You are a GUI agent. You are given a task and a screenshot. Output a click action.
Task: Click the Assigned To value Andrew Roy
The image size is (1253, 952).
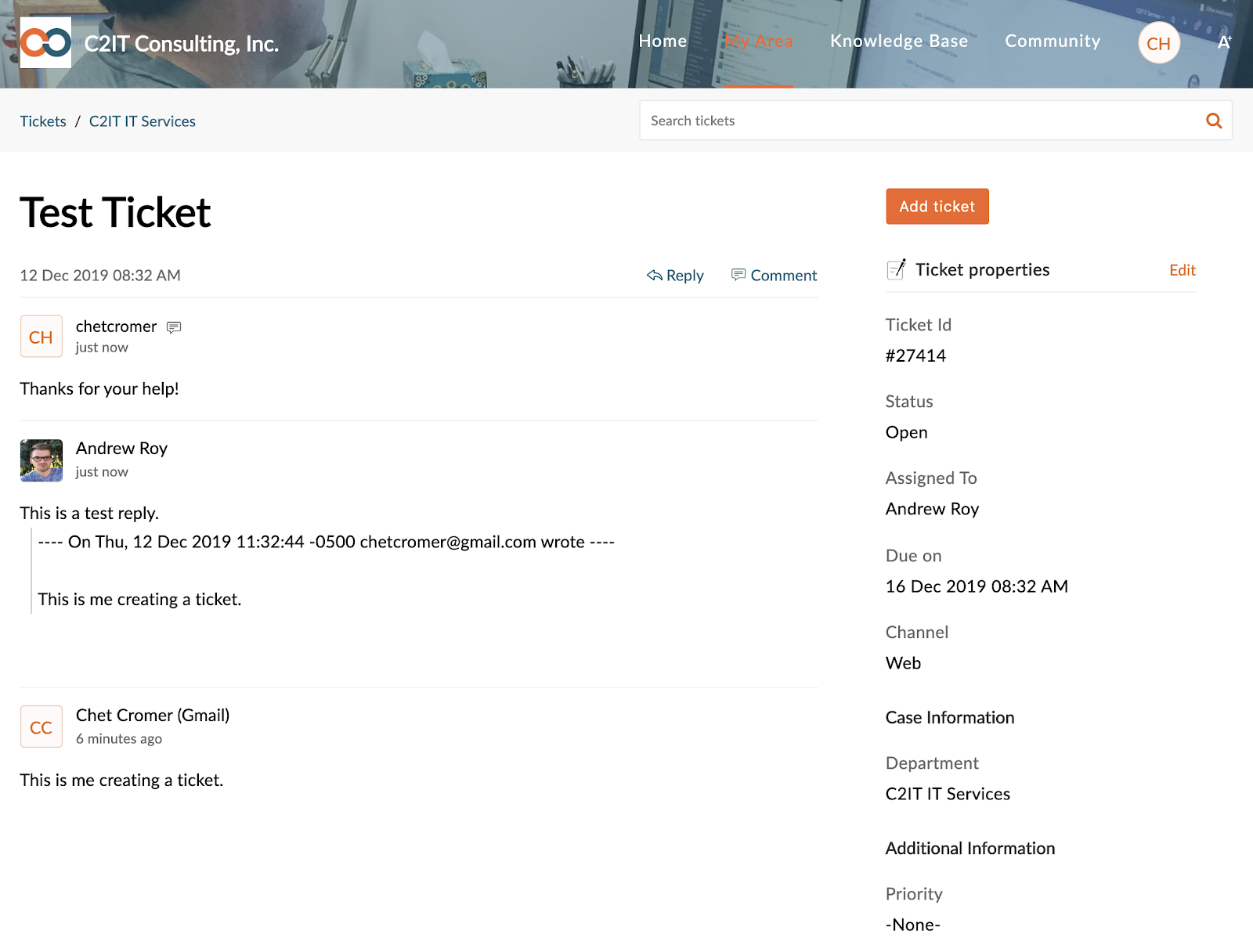click(x=932, y=509)
